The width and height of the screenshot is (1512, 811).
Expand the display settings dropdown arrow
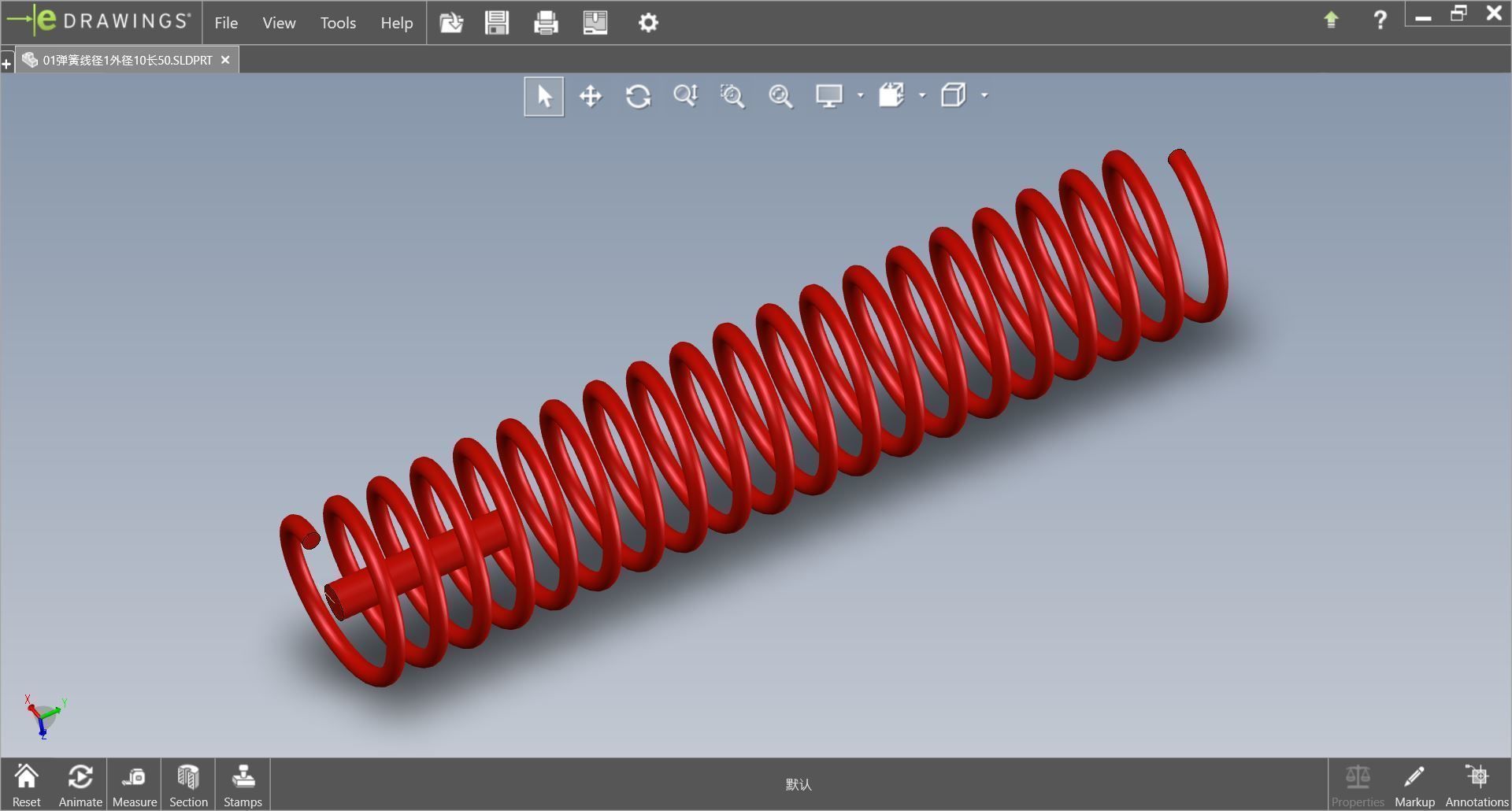(860, 96)
